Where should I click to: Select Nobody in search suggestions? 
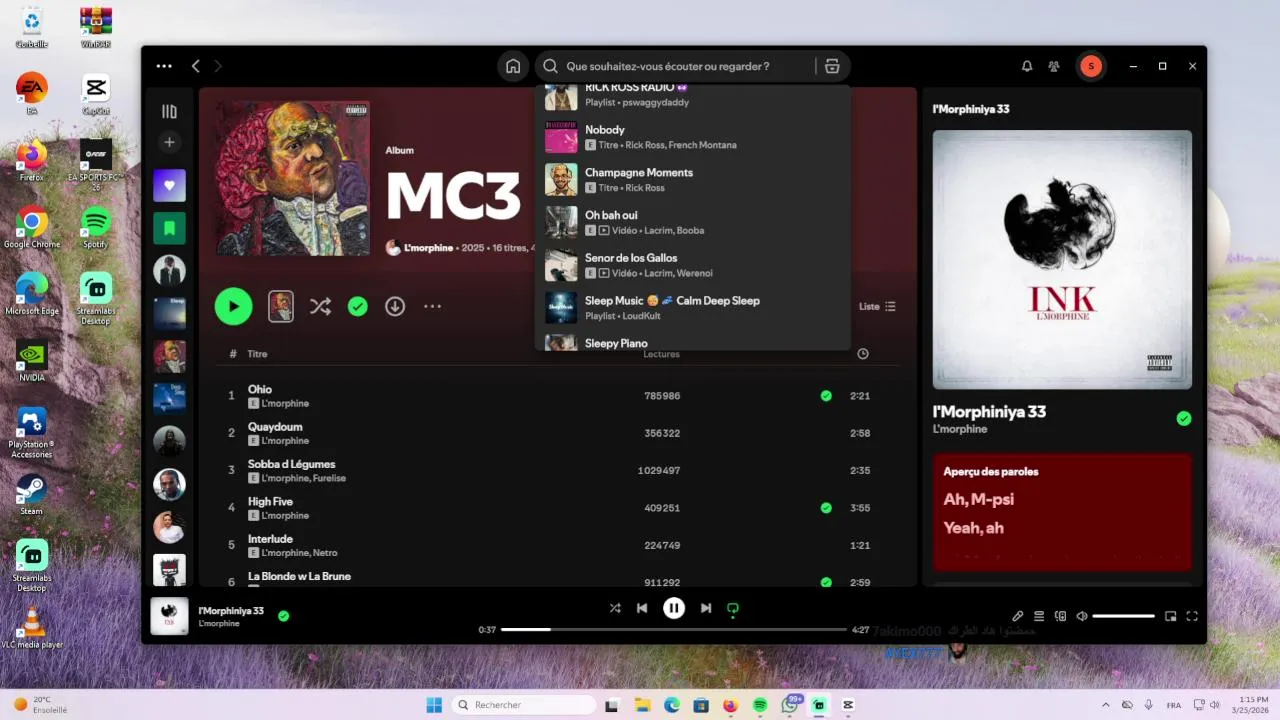(x=693, y=137)
